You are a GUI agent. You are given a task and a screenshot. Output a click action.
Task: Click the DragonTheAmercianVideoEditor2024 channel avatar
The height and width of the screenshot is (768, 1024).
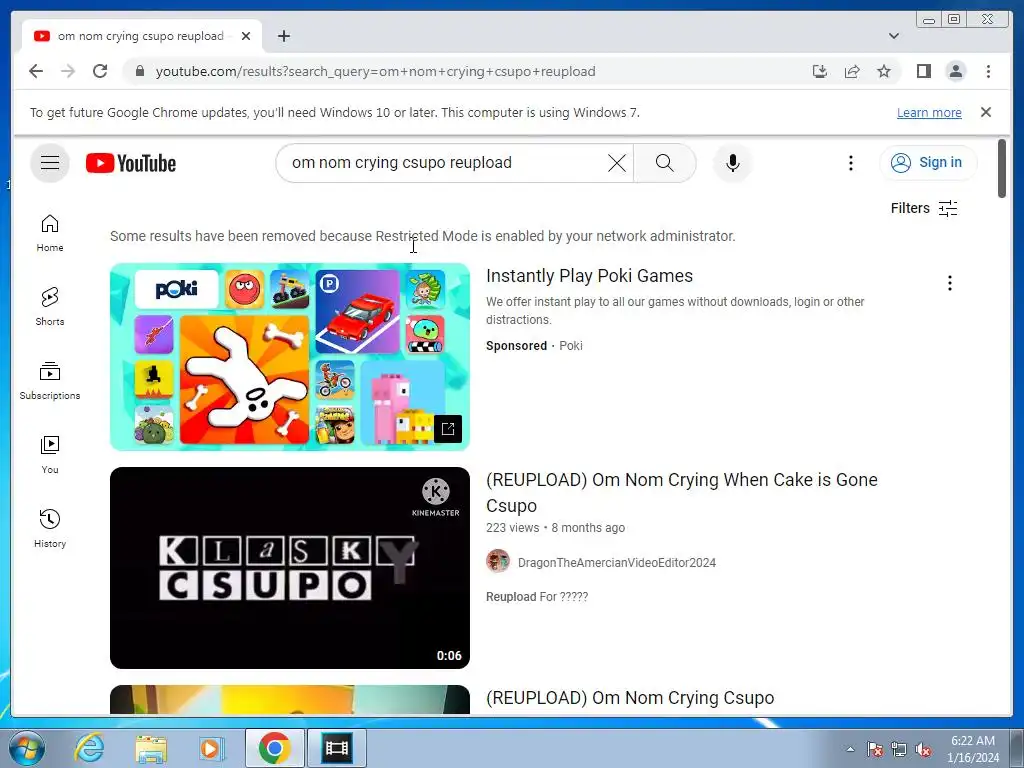coord(498,562)
